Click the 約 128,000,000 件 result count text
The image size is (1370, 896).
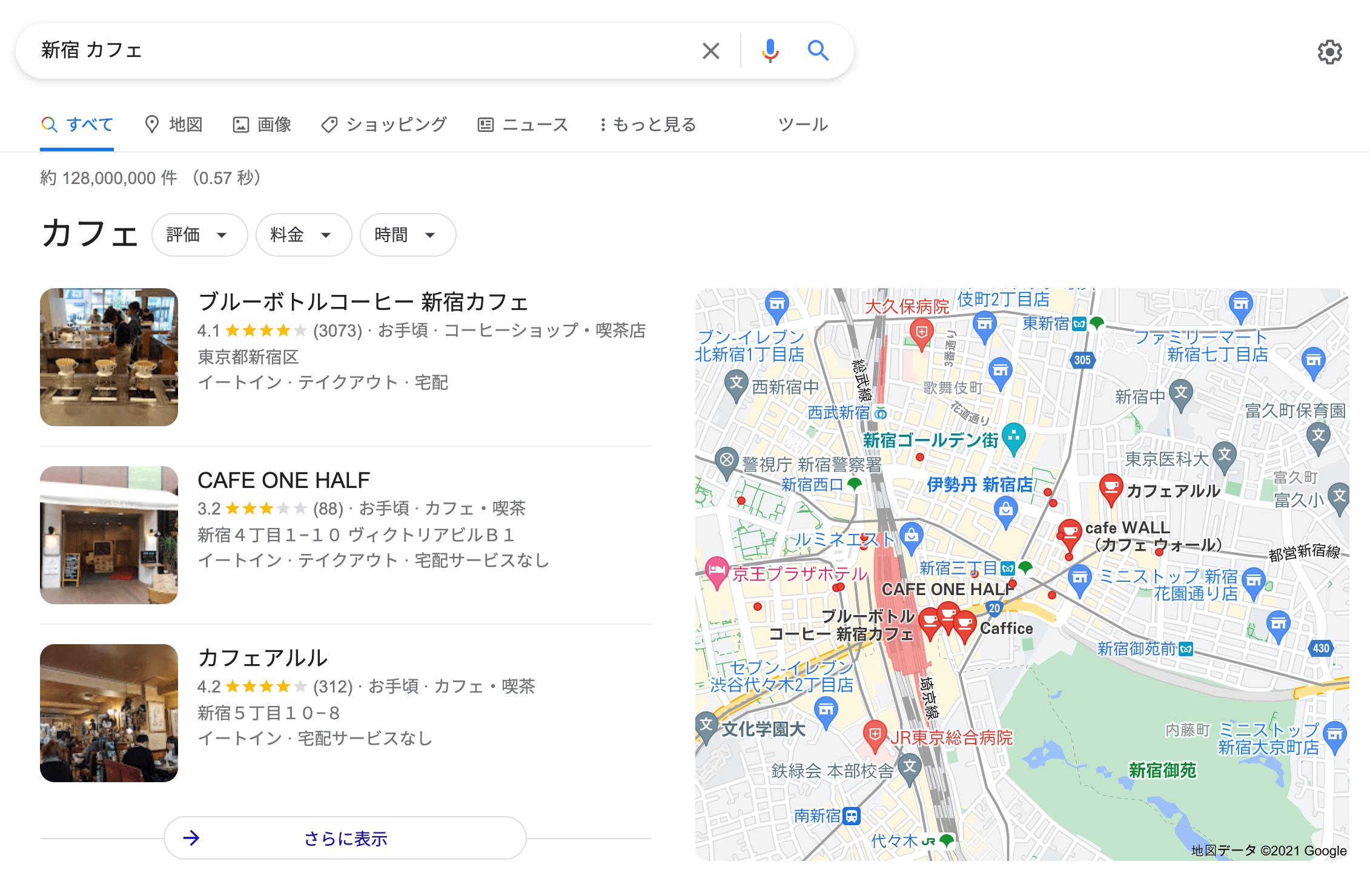(109, 178)
